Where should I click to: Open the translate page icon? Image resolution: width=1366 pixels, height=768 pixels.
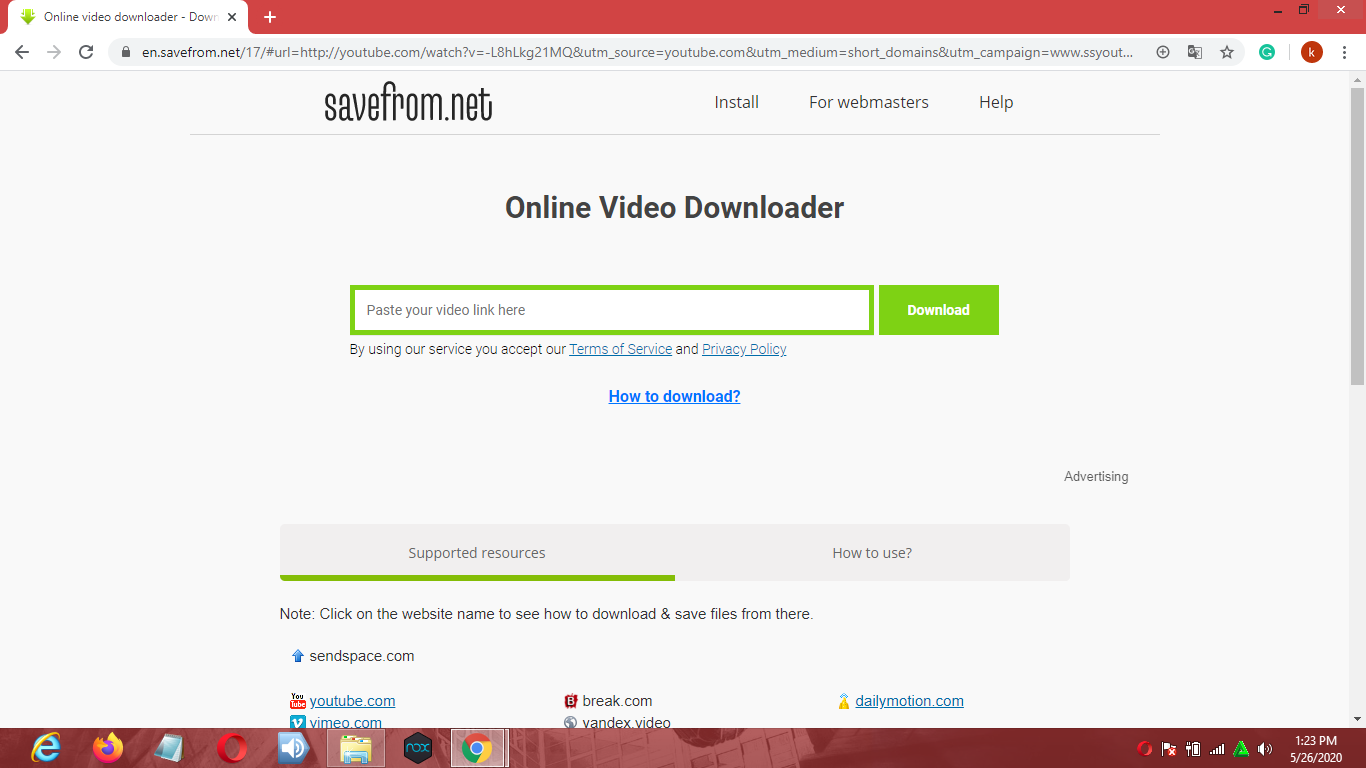click(x=1195, y=52)
